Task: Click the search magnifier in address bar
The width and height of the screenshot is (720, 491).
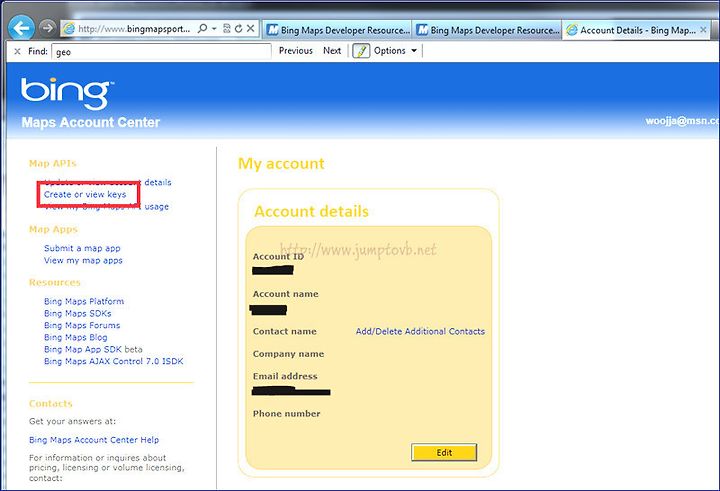Action: 202,28
